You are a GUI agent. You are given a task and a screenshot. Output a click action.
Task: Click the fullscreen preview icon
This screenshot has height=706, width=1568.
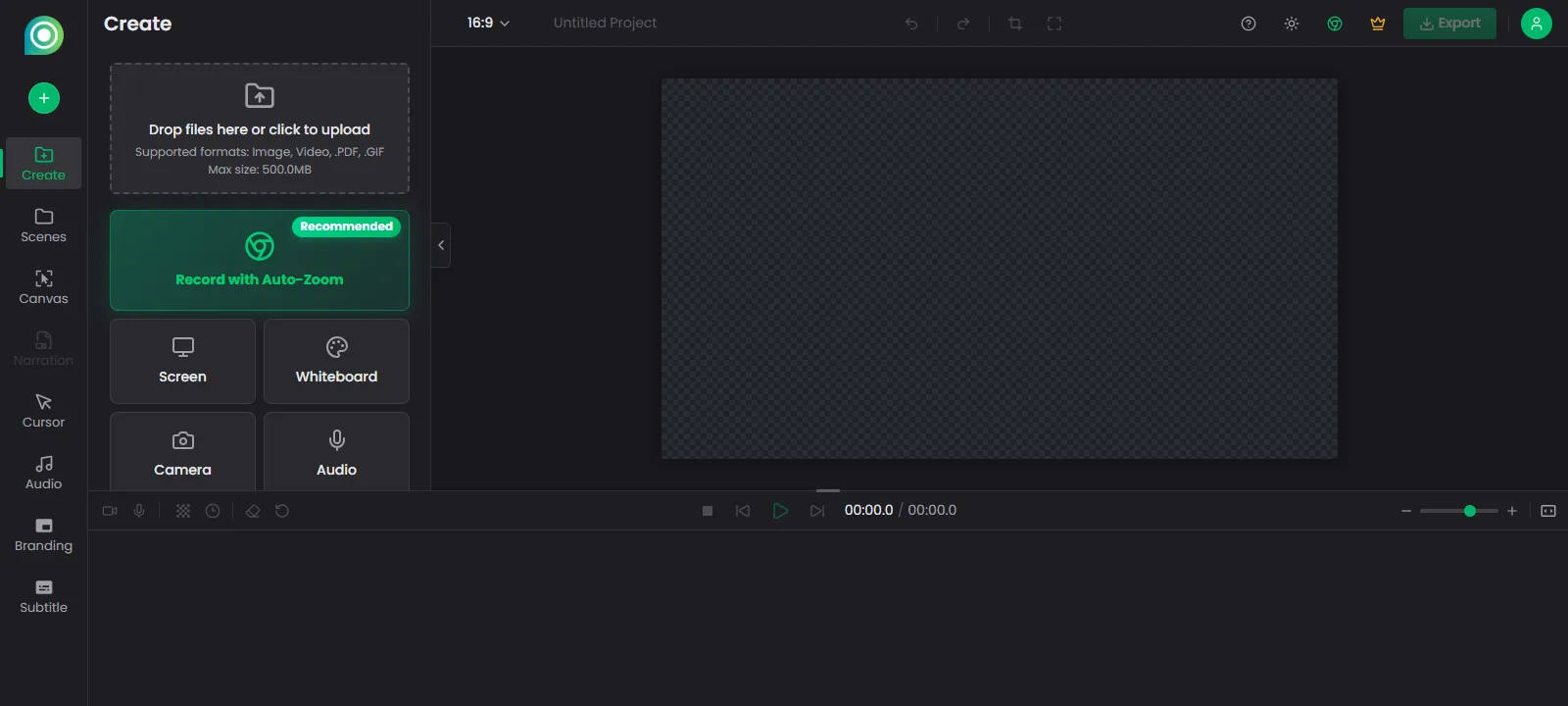pyautogui.click(x=1054, y=24)
